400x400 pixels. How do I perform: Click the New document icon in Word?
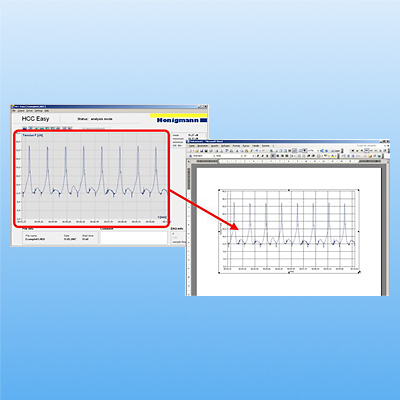pyautogui.click(x=190, y=151)
